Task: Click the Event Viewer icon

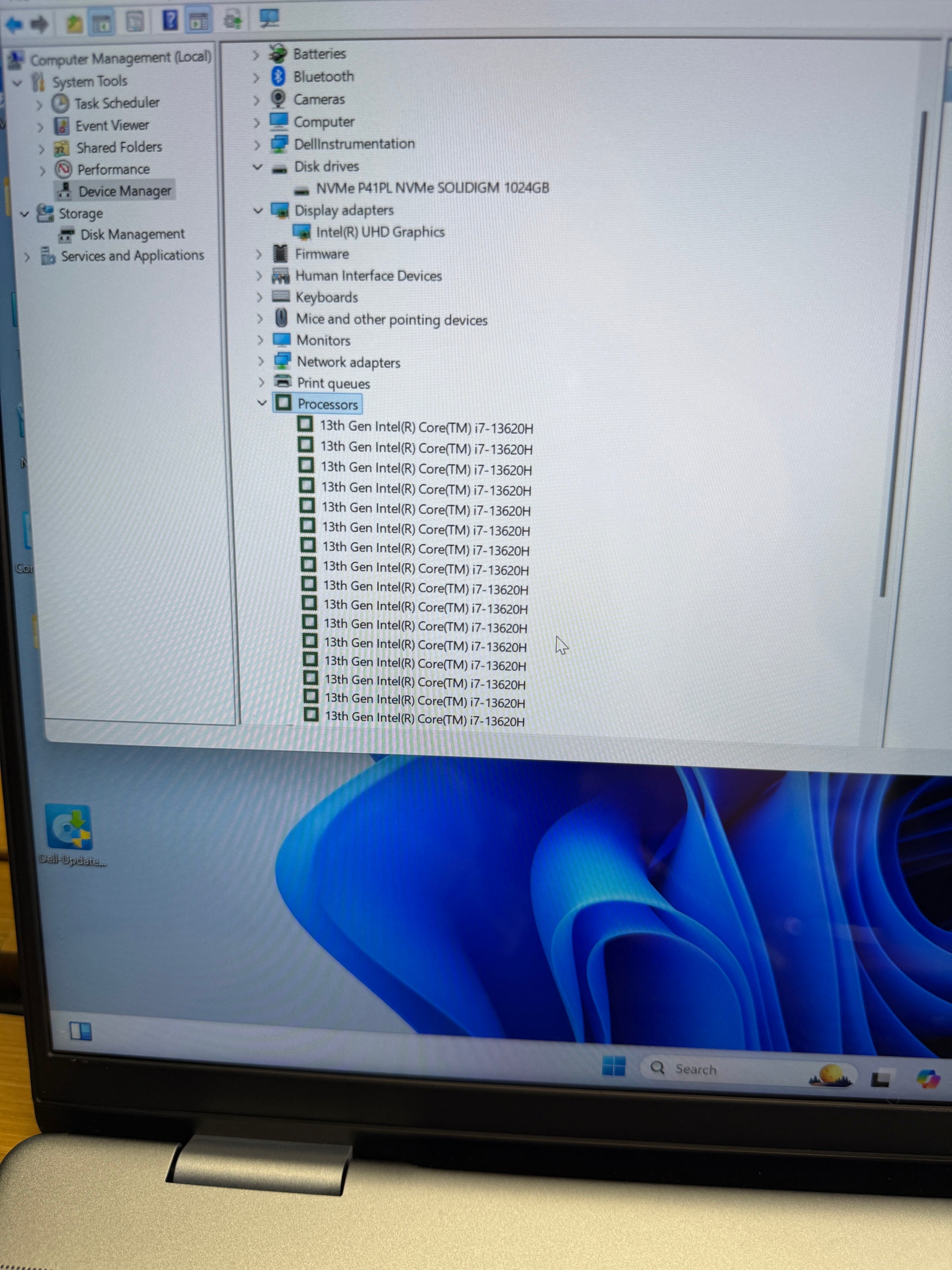Action: 62,126
